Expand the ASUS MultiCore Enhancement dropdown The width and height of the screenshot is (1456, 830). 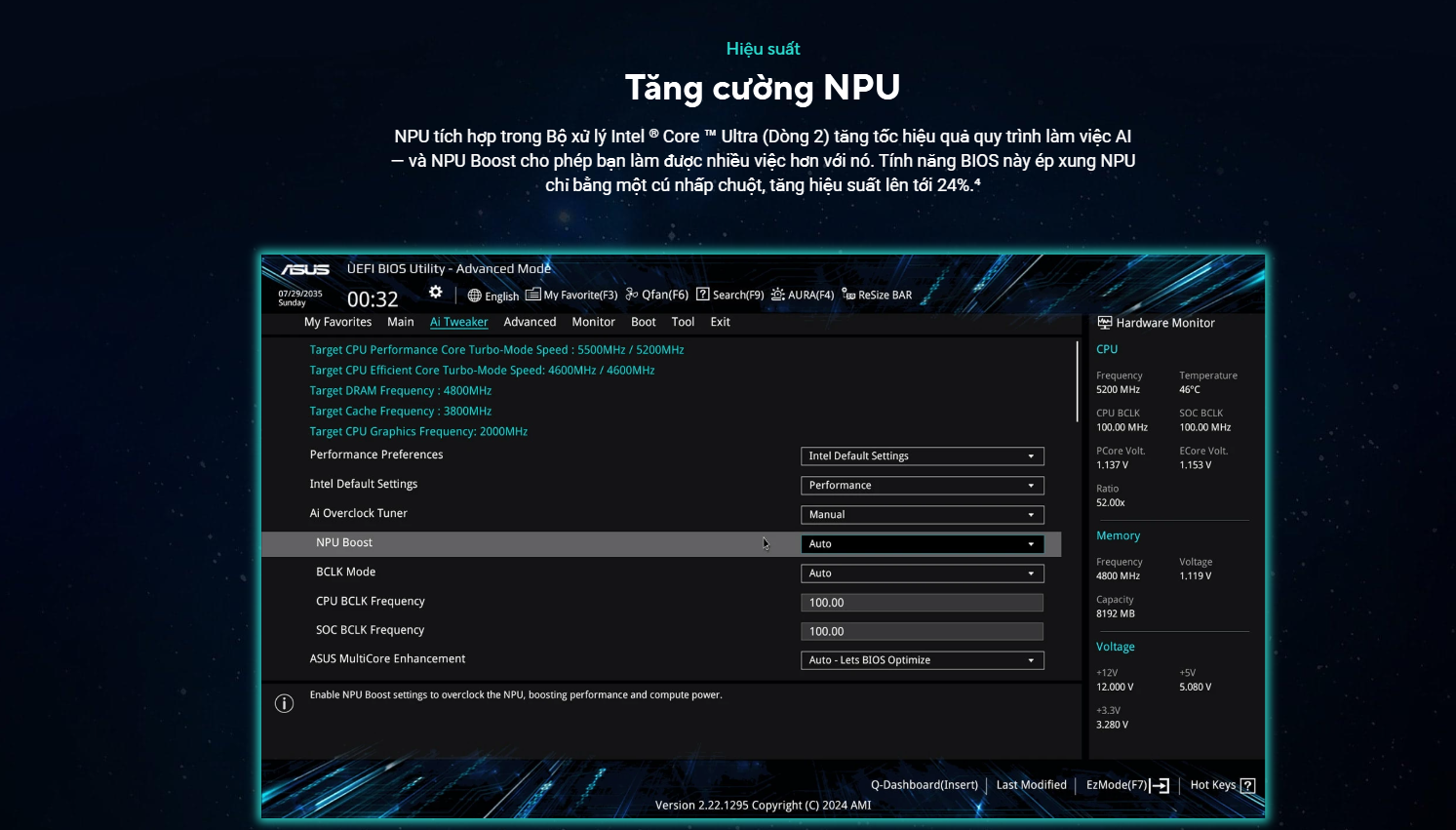922,660
